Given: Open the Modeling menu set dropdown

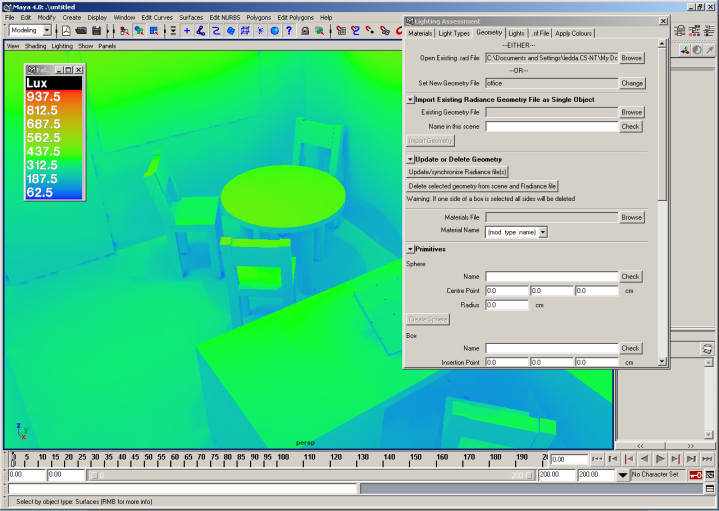Looking at the screenshot, I should 46,31.
